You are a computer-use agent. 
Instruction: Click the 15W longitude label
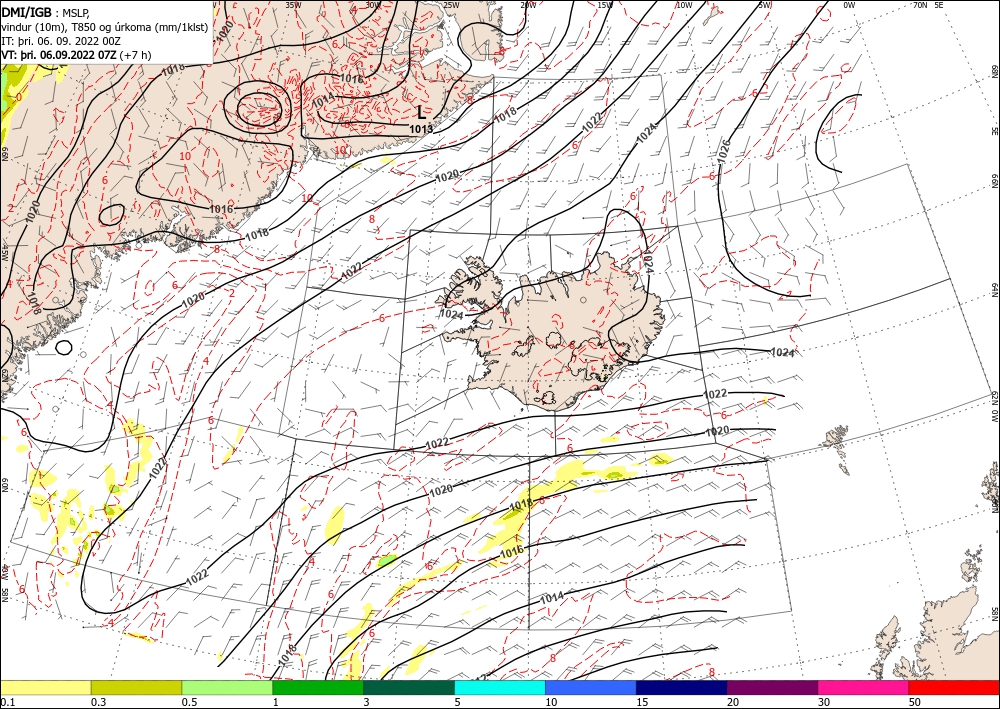[x=606, y=5]
